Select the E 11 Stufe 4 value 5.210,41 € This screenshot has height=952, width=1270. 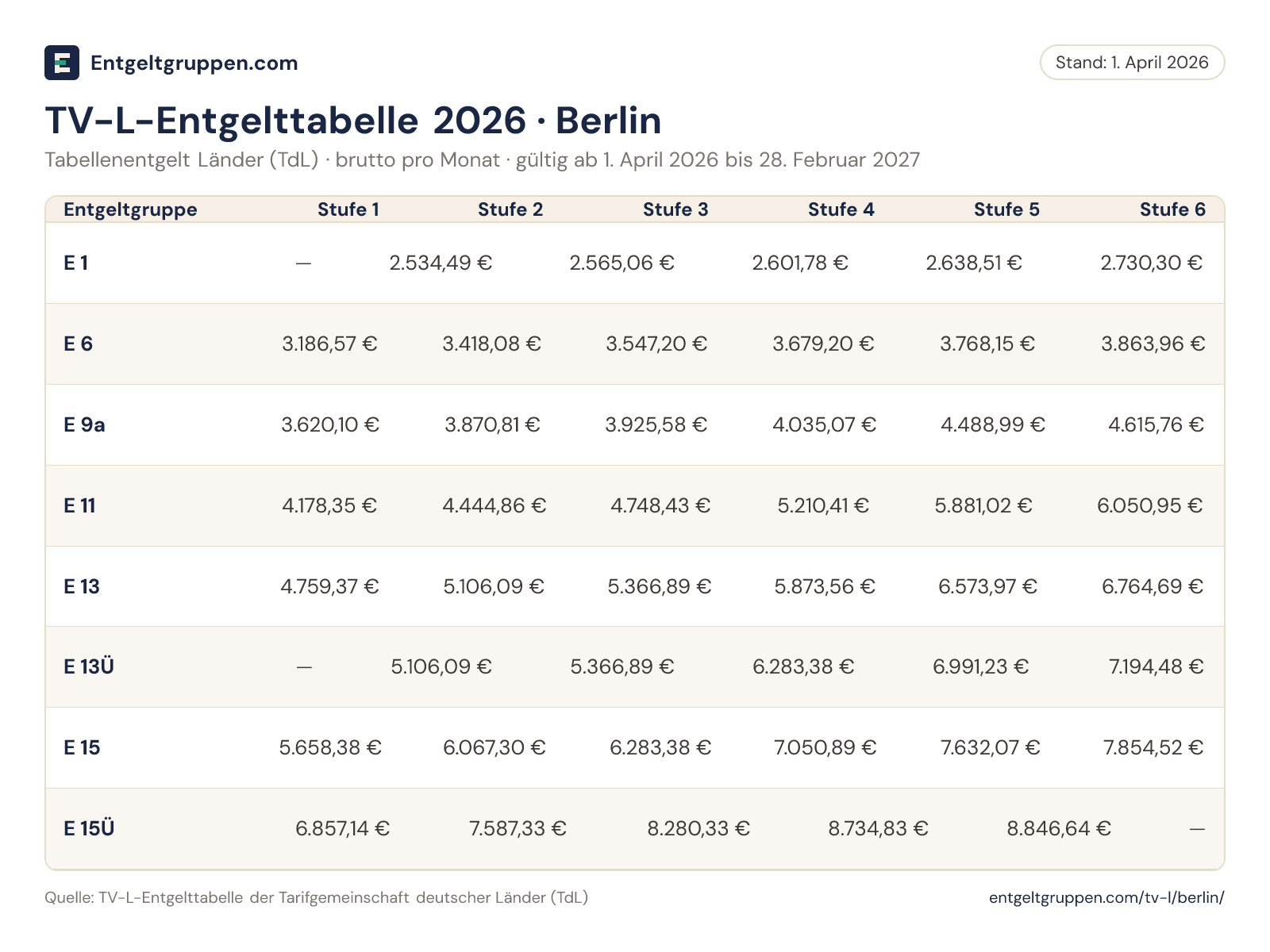click(x=823, y=505)
